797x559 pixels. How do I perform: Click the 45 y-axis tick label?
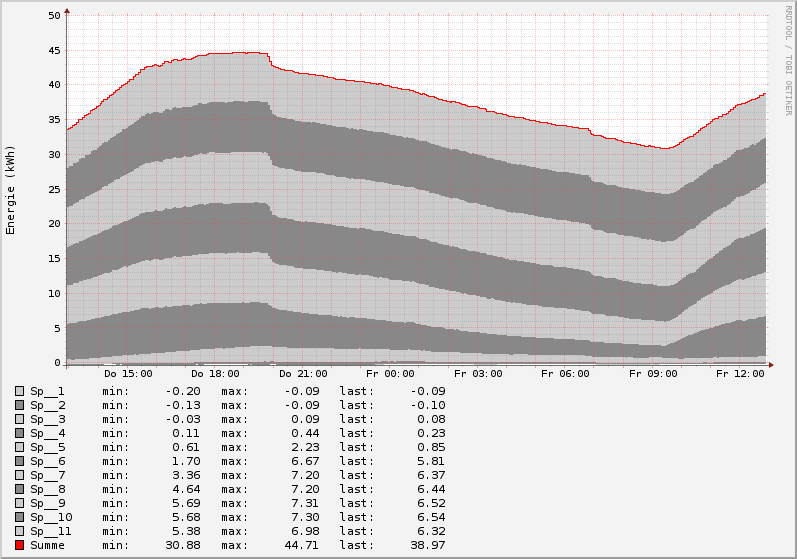coord(54,50)
